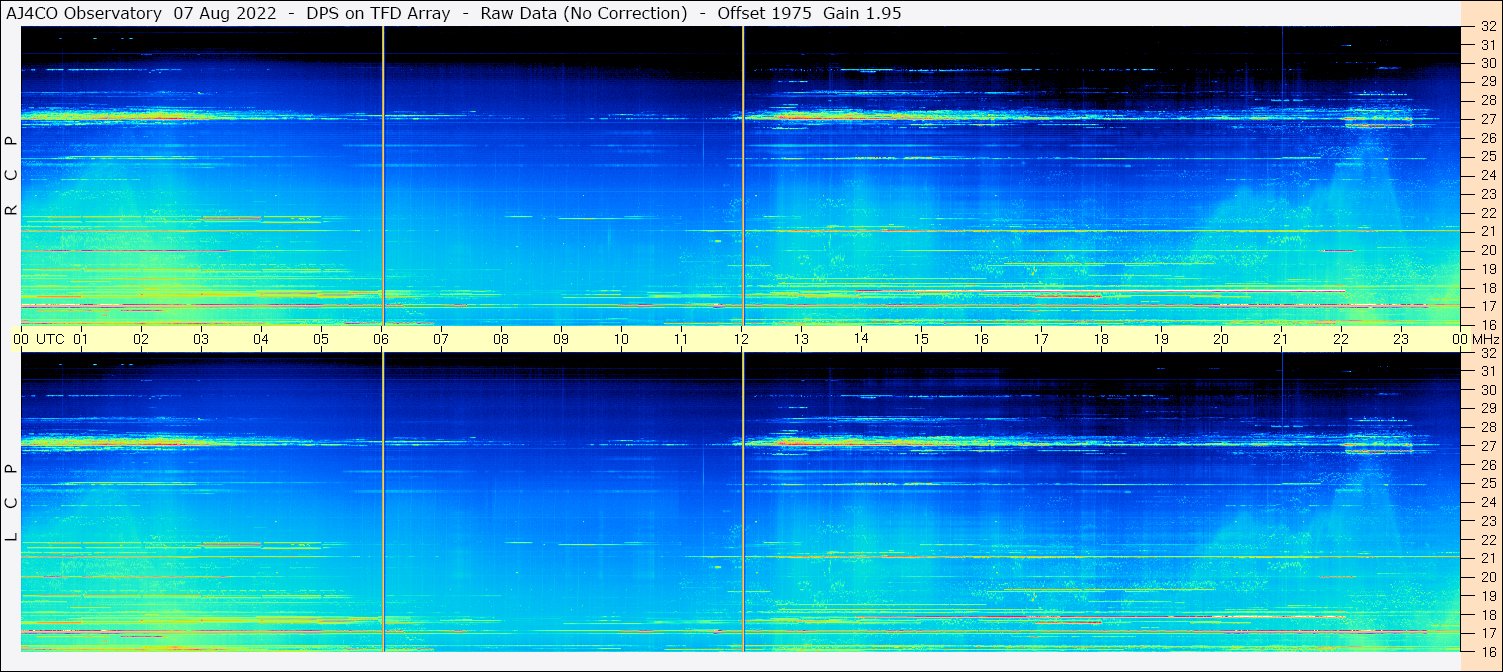
Task: Click the 'AJ4CO Observatory' title text
Action: [83, 14]
